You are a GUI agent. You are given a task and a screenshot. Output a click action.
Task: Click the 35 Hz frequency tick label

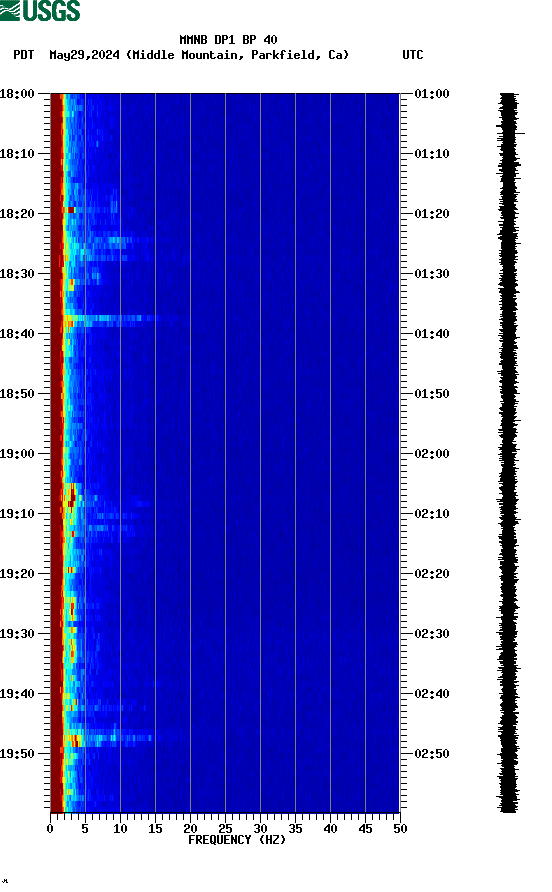click(295, 829)
